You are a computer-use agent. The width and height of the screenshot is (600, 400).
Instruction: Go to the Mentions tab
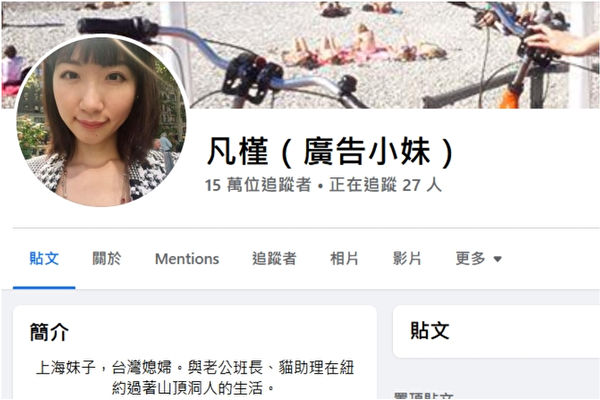point(187,259)
